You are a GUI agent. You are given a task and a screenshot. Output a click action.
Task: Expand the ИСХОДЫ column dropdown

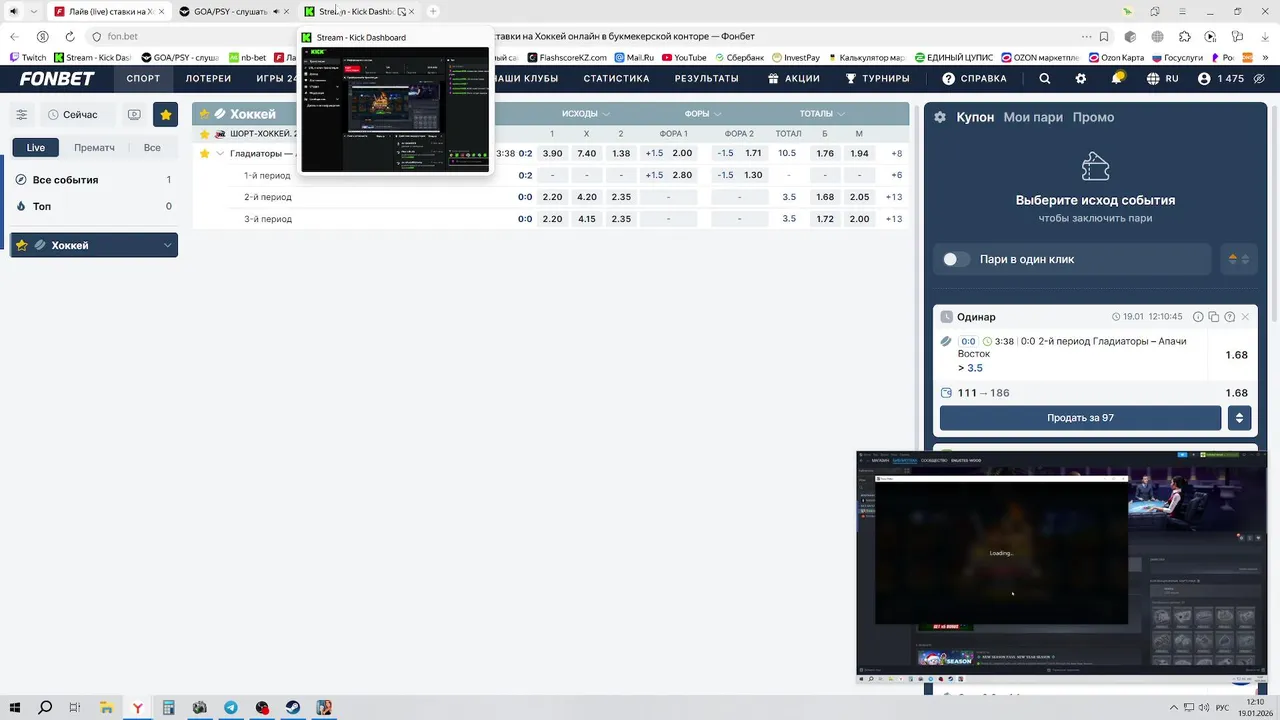coord(586,114)
